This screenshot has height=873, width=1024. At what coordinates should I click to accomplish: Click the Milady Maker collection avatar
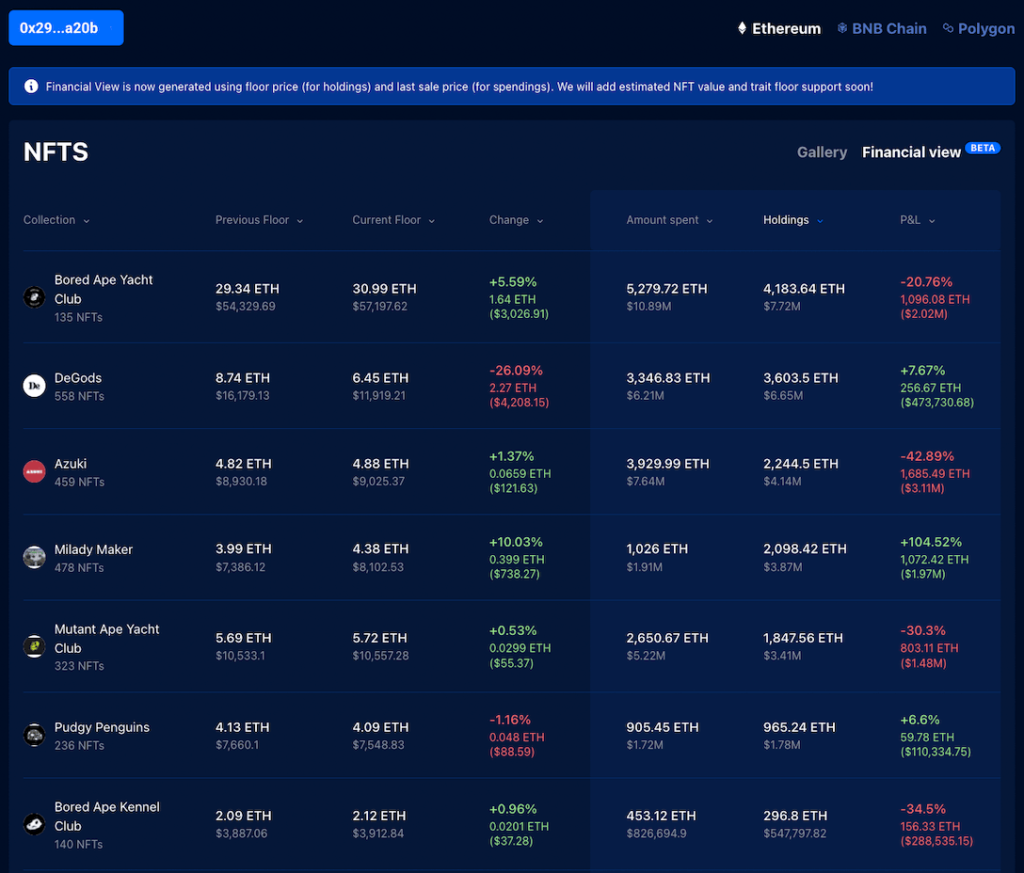tap(34, 558)
